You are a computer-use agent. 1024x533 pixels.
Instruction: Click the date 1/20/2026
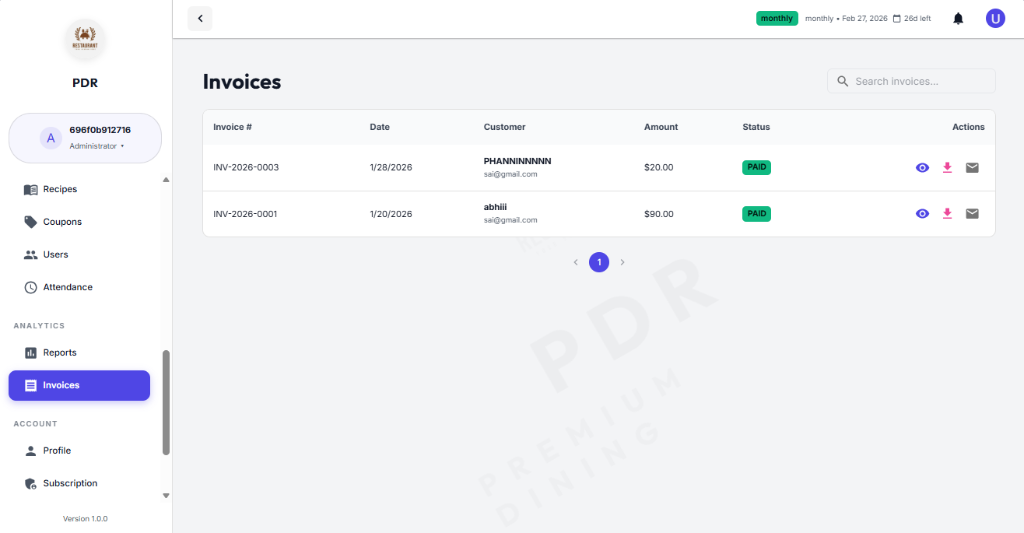coord(391,214)
